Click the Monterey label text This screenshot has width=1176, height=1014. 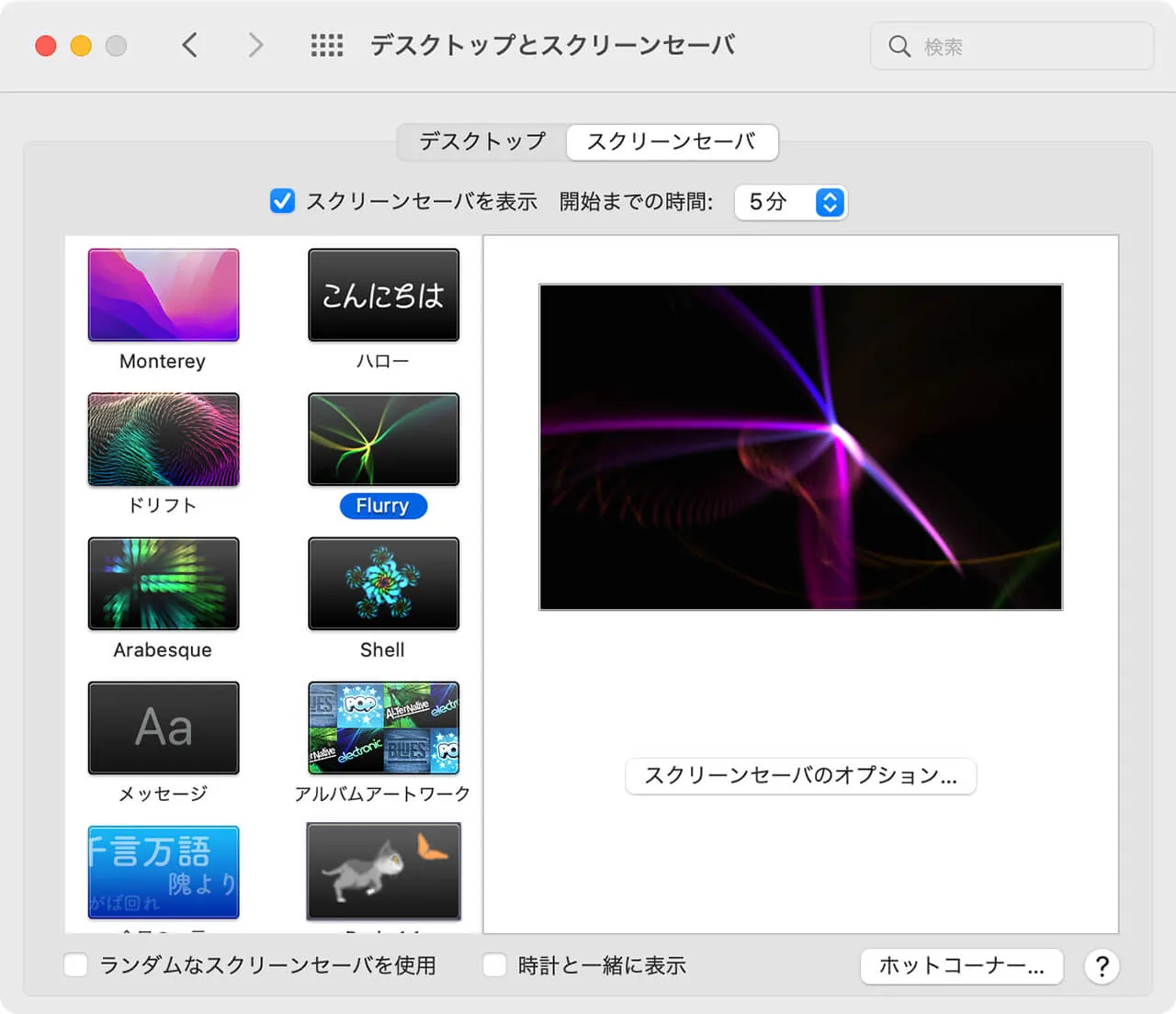(163, 361)
